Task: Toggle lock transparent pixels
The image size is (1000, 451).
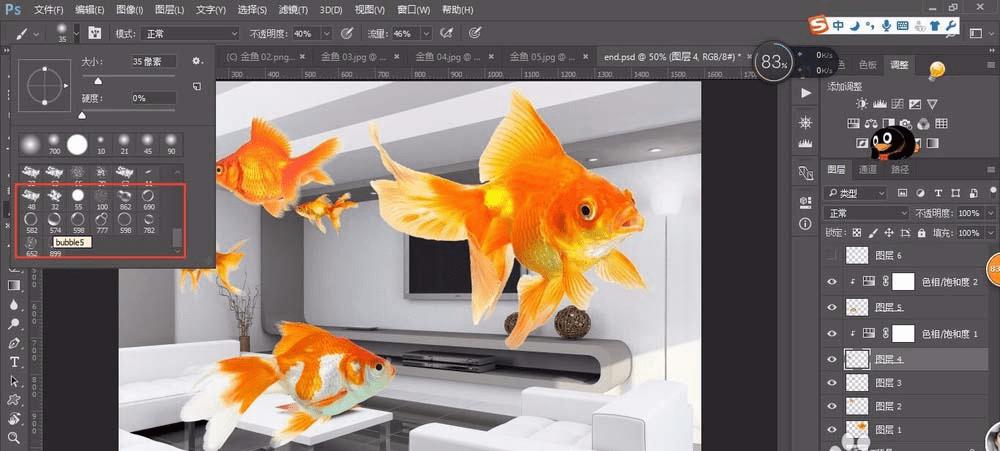Action: point(857,233)
